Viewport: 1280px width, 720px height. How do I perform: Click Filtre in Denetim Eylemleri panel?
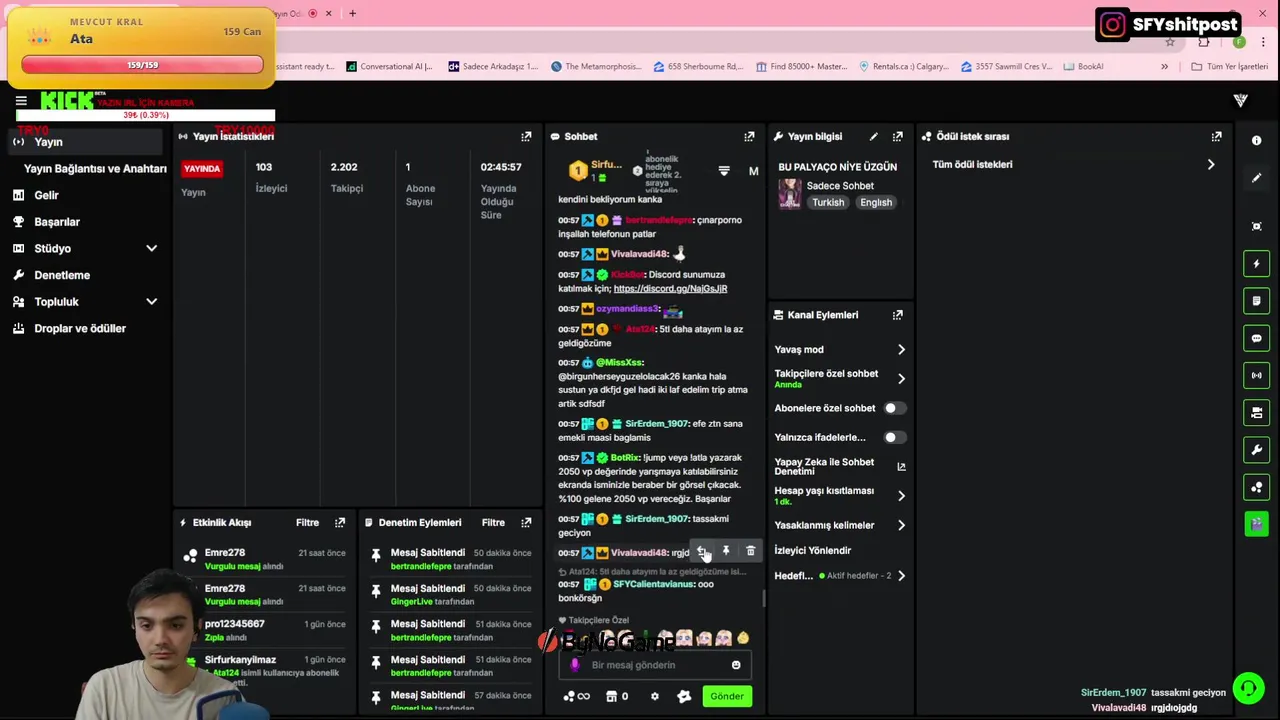click(x=493, y=522)
